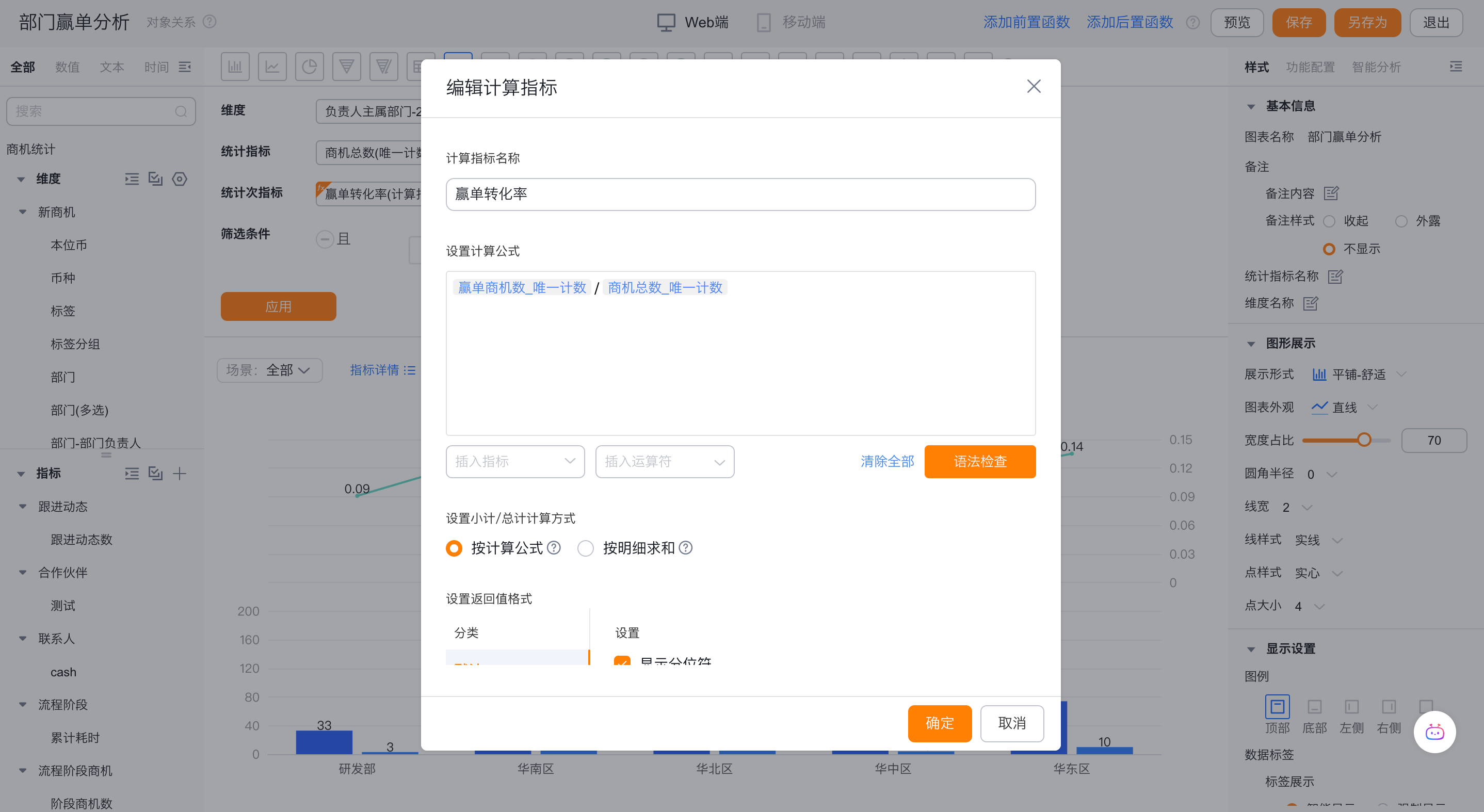The height and width of the screenshot is (812, 1484).
Task: Open the 插入运算符 dropdown
Action: pyautogui.click(x=664, y=461)
